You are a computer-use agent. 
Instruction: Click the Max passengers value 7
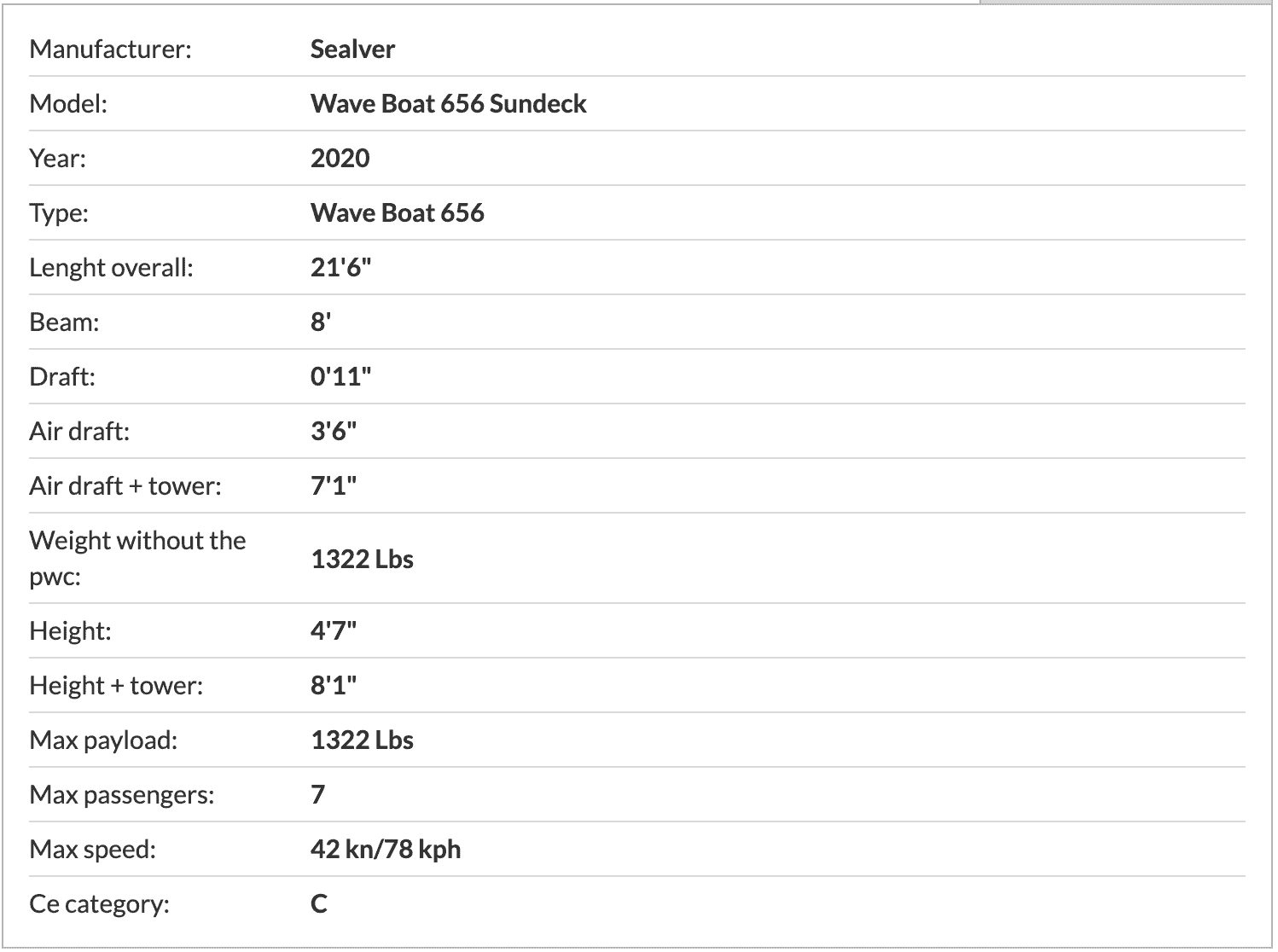pos(317,794)
